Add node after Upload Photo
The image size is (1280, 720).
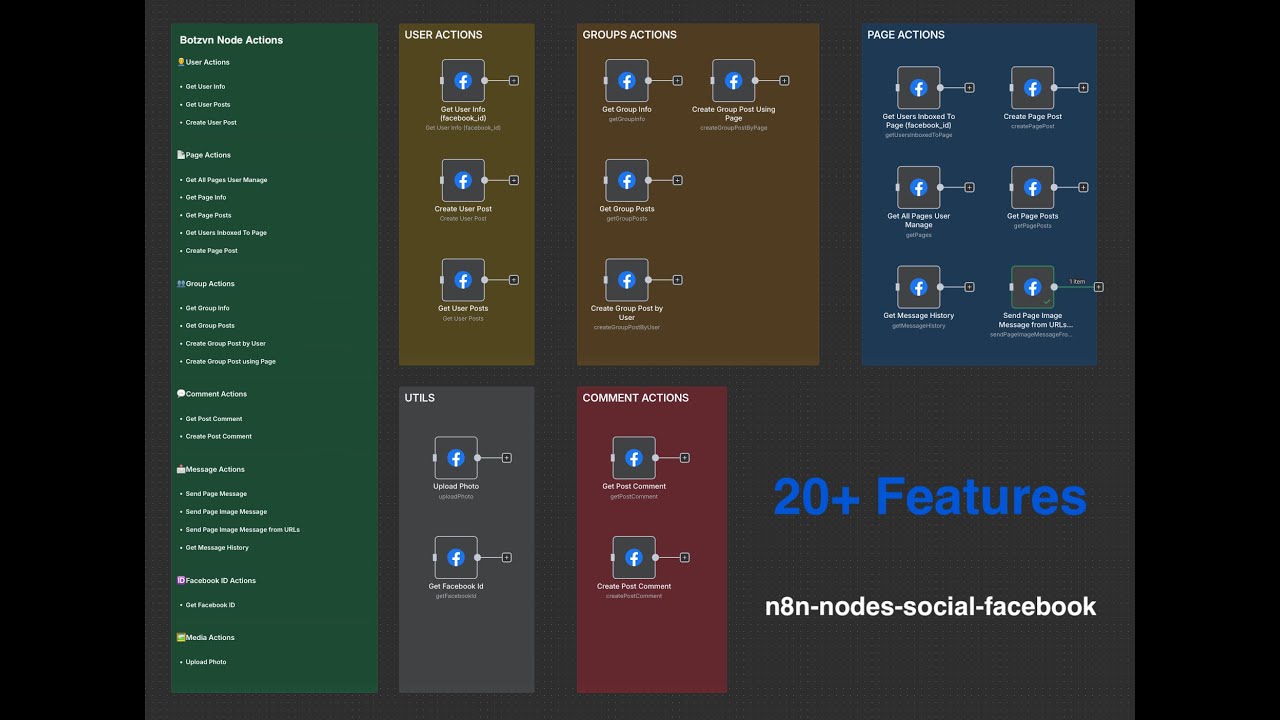(507, 457)
